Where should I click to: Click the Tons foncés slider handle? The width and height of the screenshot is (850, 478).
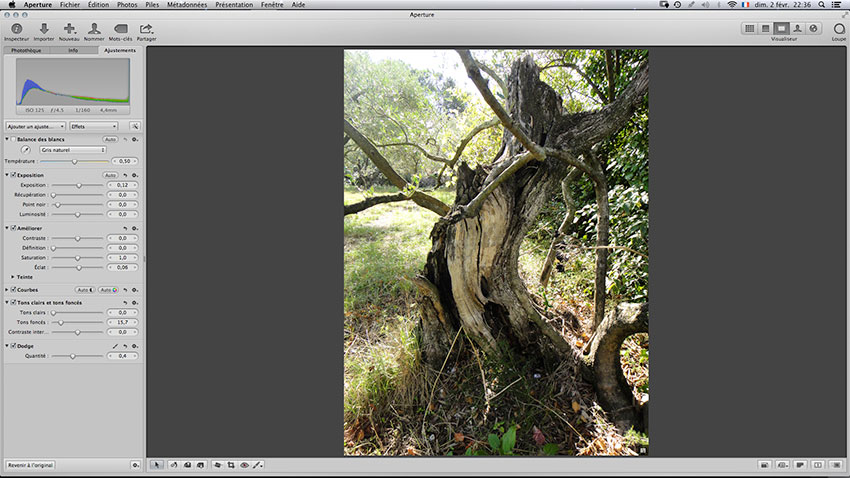pyautogui.click(x=61, y=322)
